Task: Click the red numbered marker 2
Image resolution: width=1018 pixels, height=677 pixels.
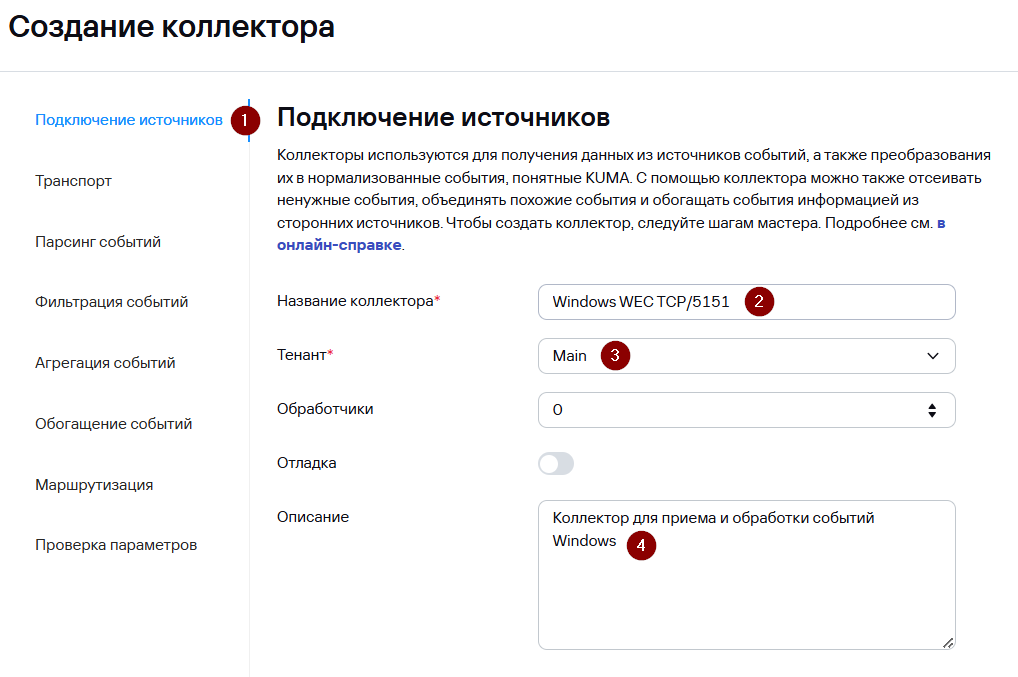Action: (760, 301)
